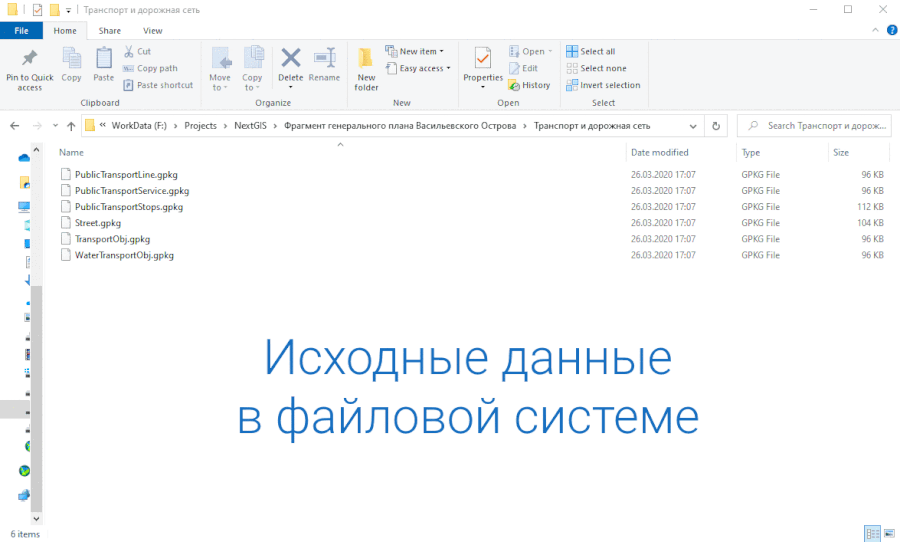Screen dimensions: 900x542
Task: Click the Delete icon in Organize group
Action: click(290, 58)
